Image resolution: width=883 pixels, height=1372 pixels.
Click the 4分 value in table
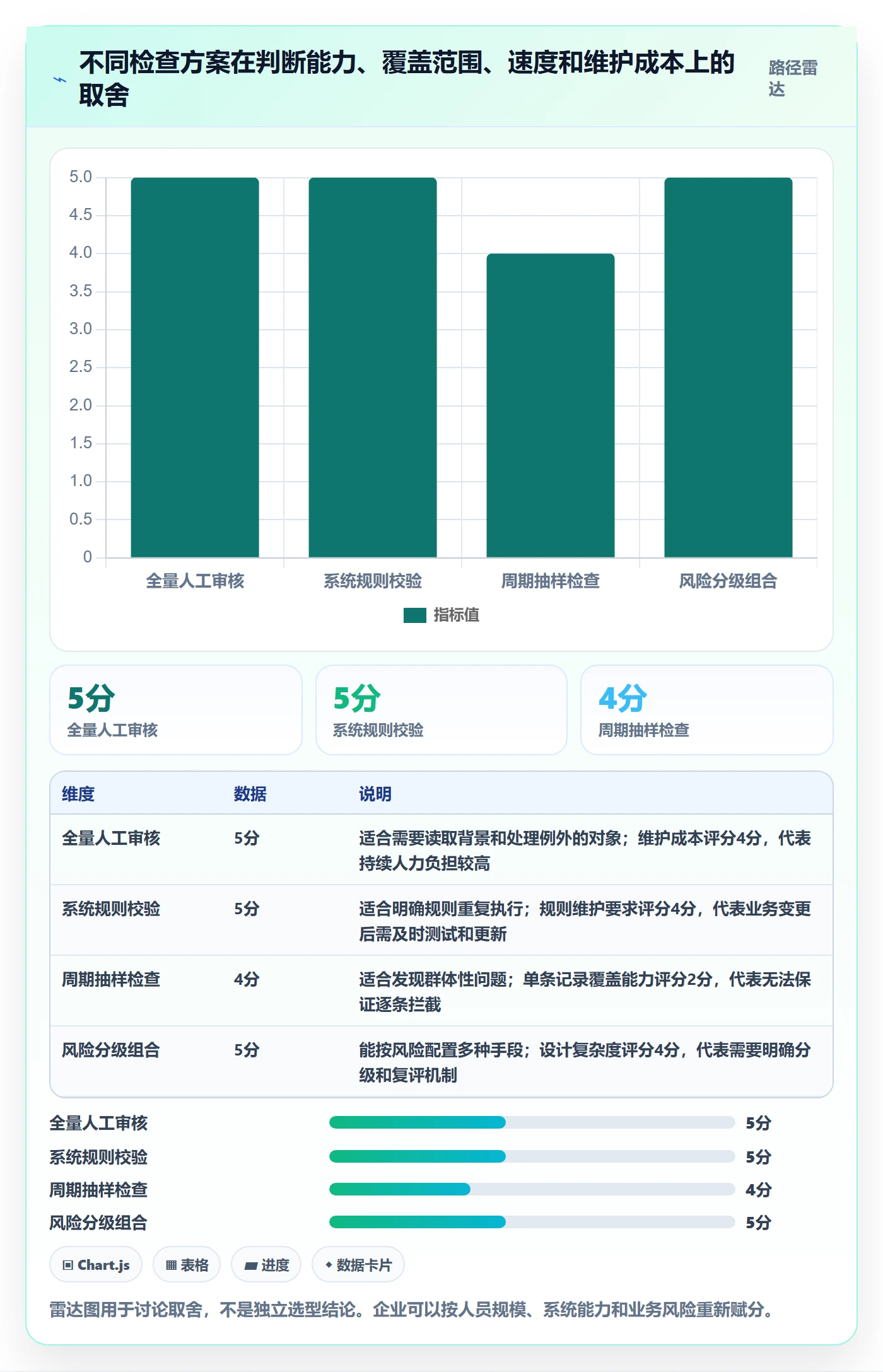point(247,979)
